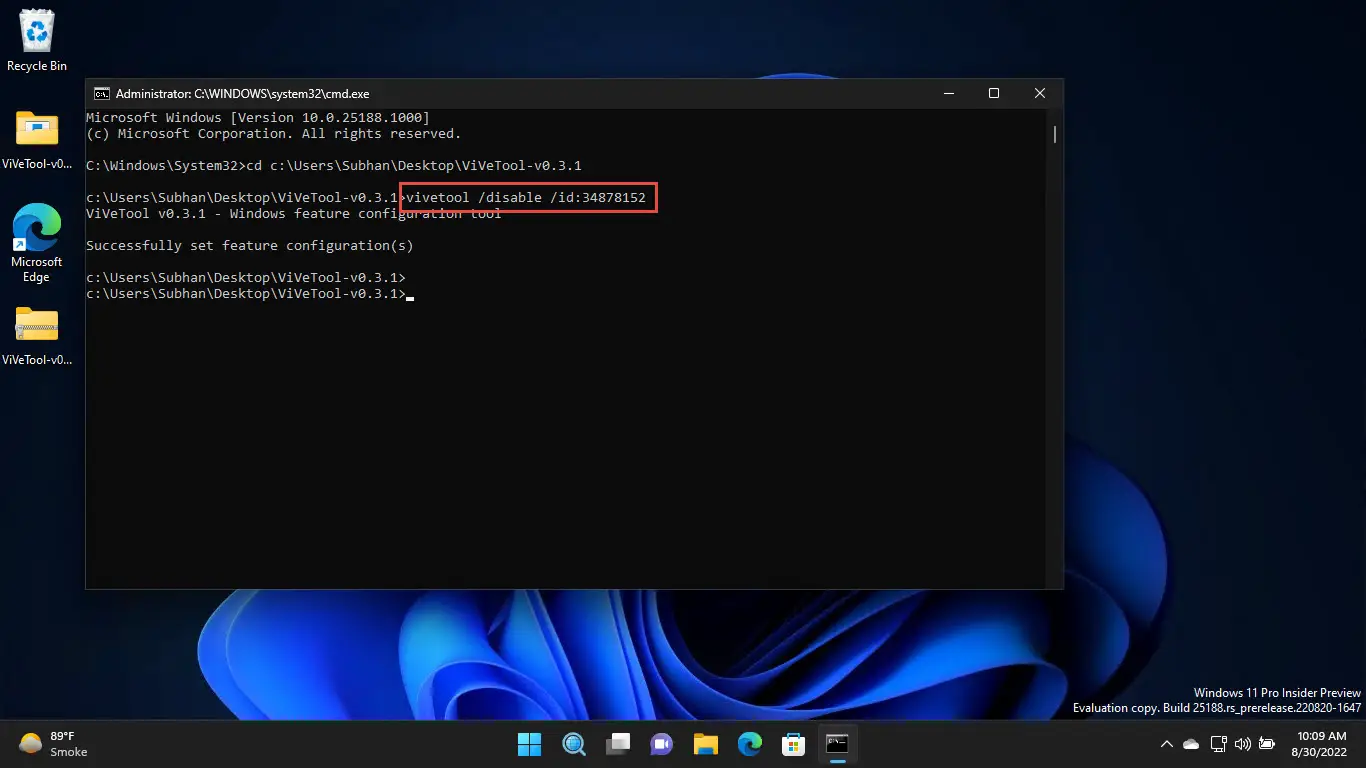Click 'ViVeTool v0.3.1 - Windows feature configuration tool' line
Viewport: 1366px width, 768px height.
294,214
